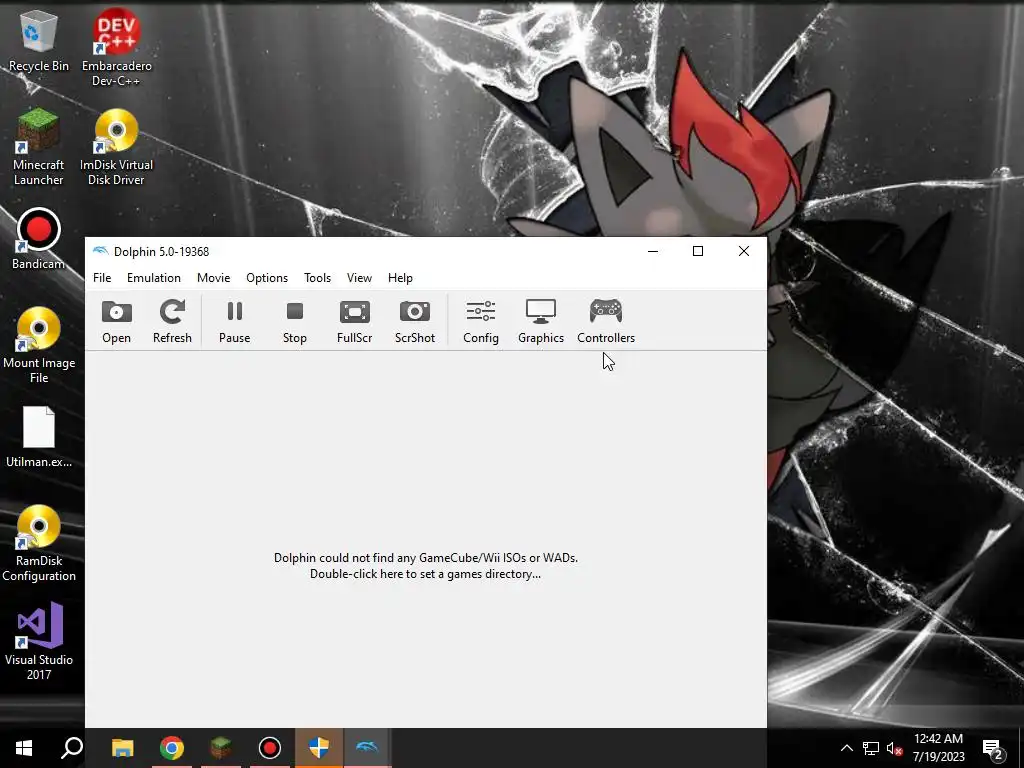Click the muted volume icon in the tray
The width and height of the screenshot is (1024, 768).
pos(894,748)
